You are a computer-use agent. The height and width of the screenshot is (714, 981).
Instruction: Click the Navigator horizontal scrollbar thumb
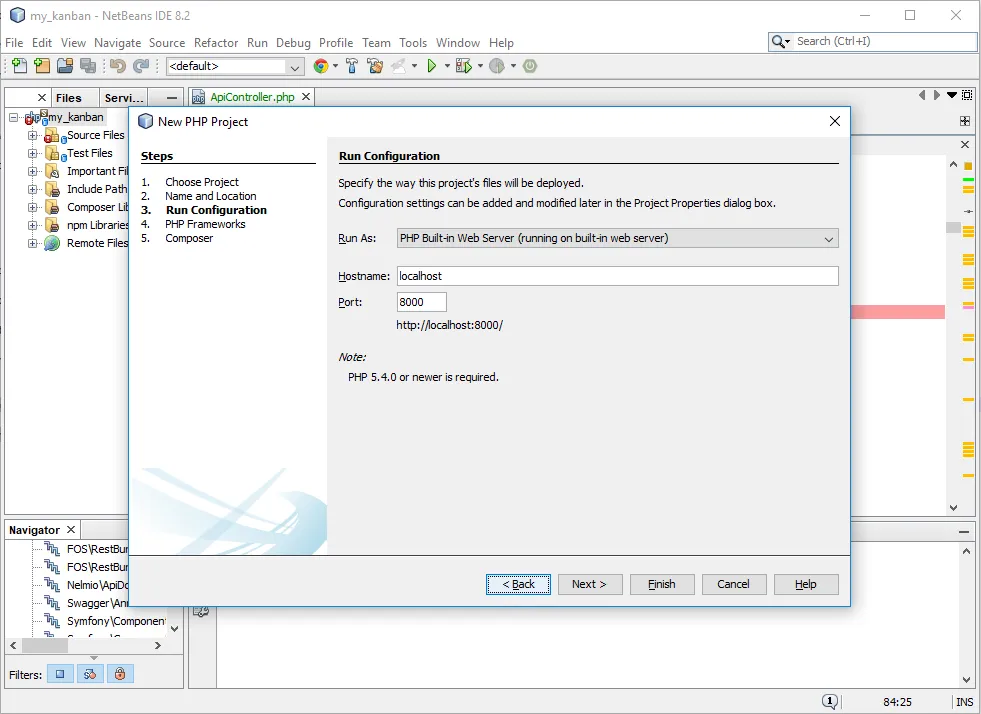44,645
